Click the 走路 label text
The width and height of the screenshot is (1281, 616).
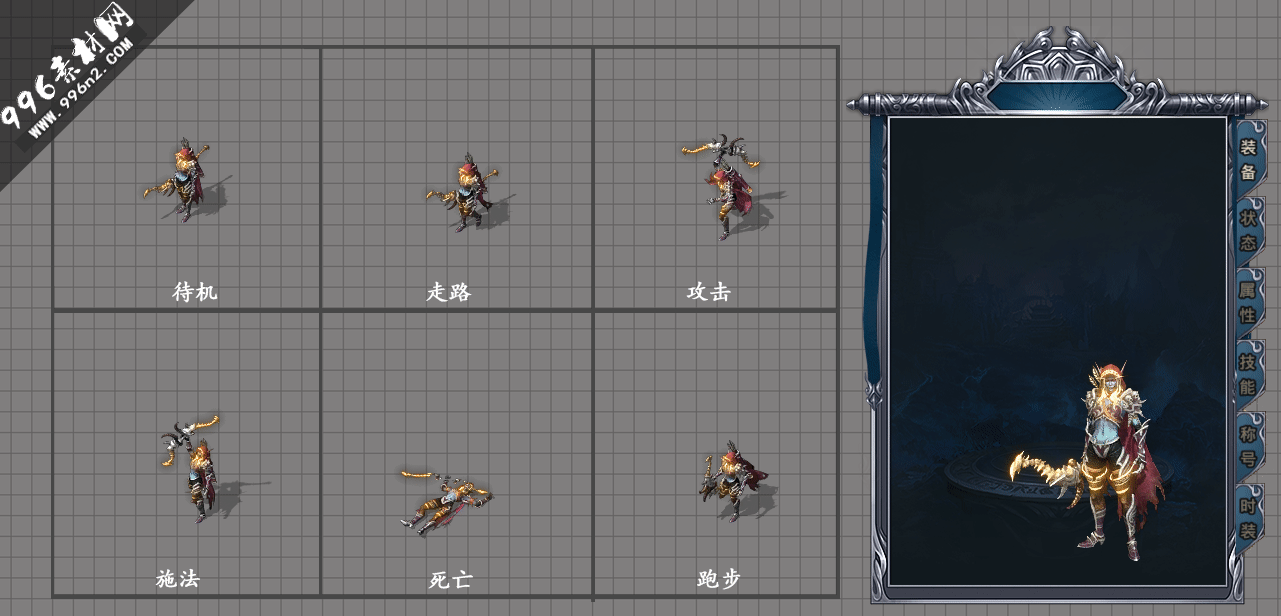click(x=449, y=292)
